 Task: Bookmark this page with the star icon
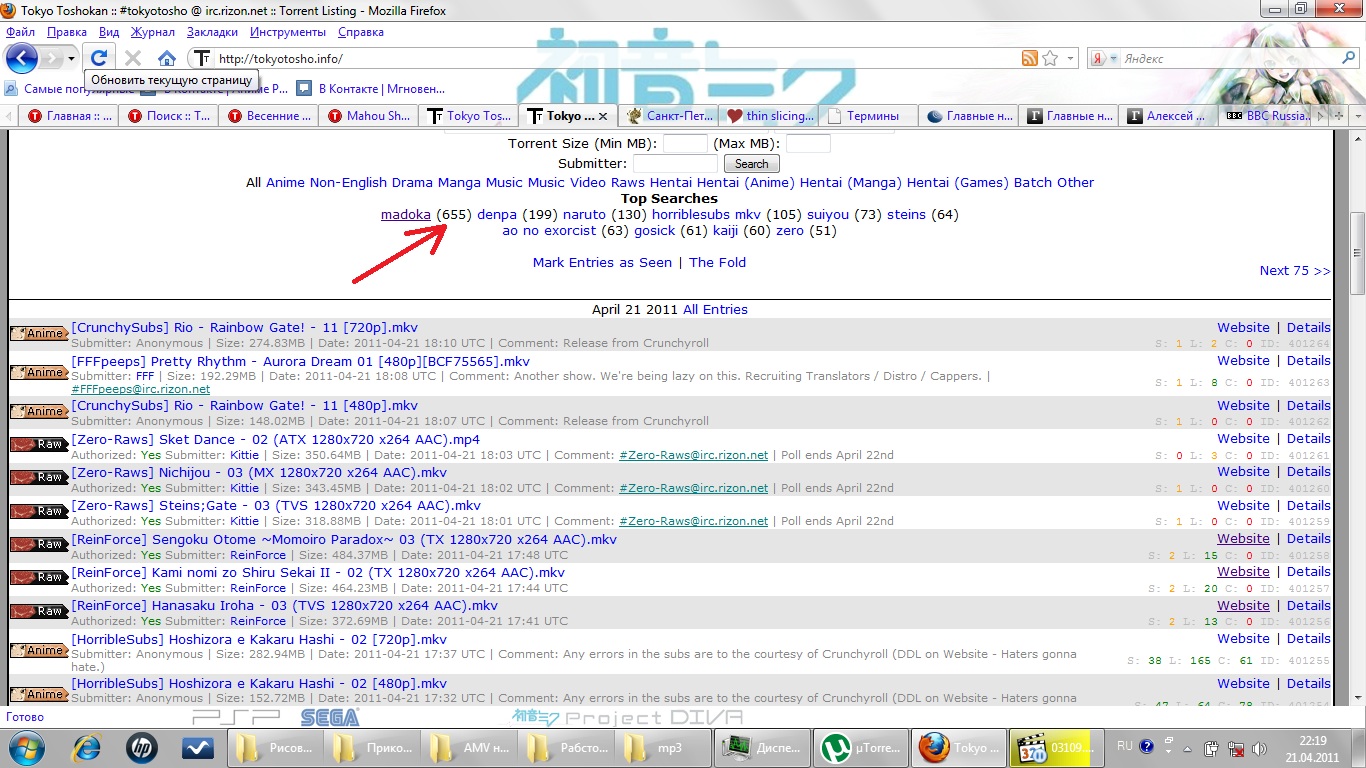(1049, 58)
